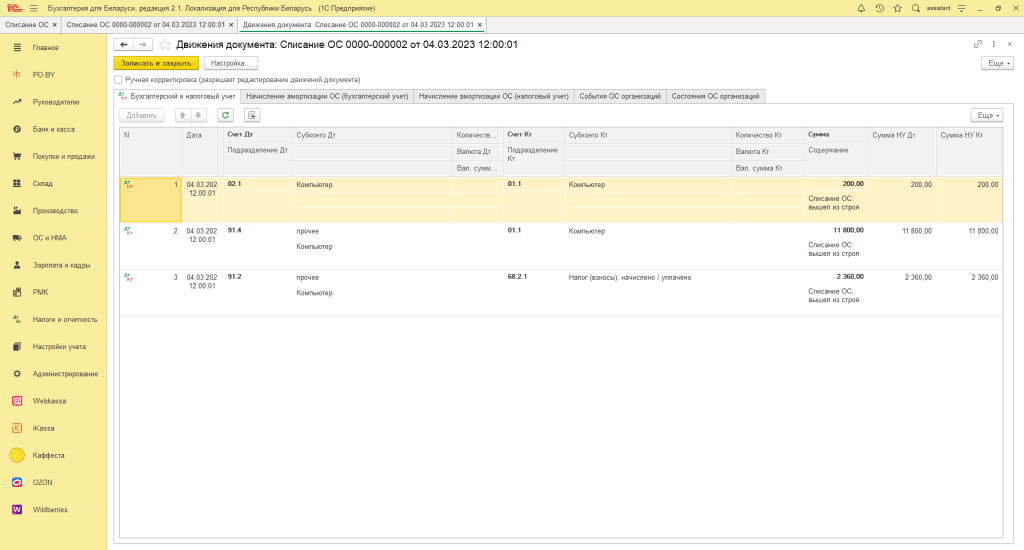
Task: Go back with left arrow button
Action: (x=123, y=44)
